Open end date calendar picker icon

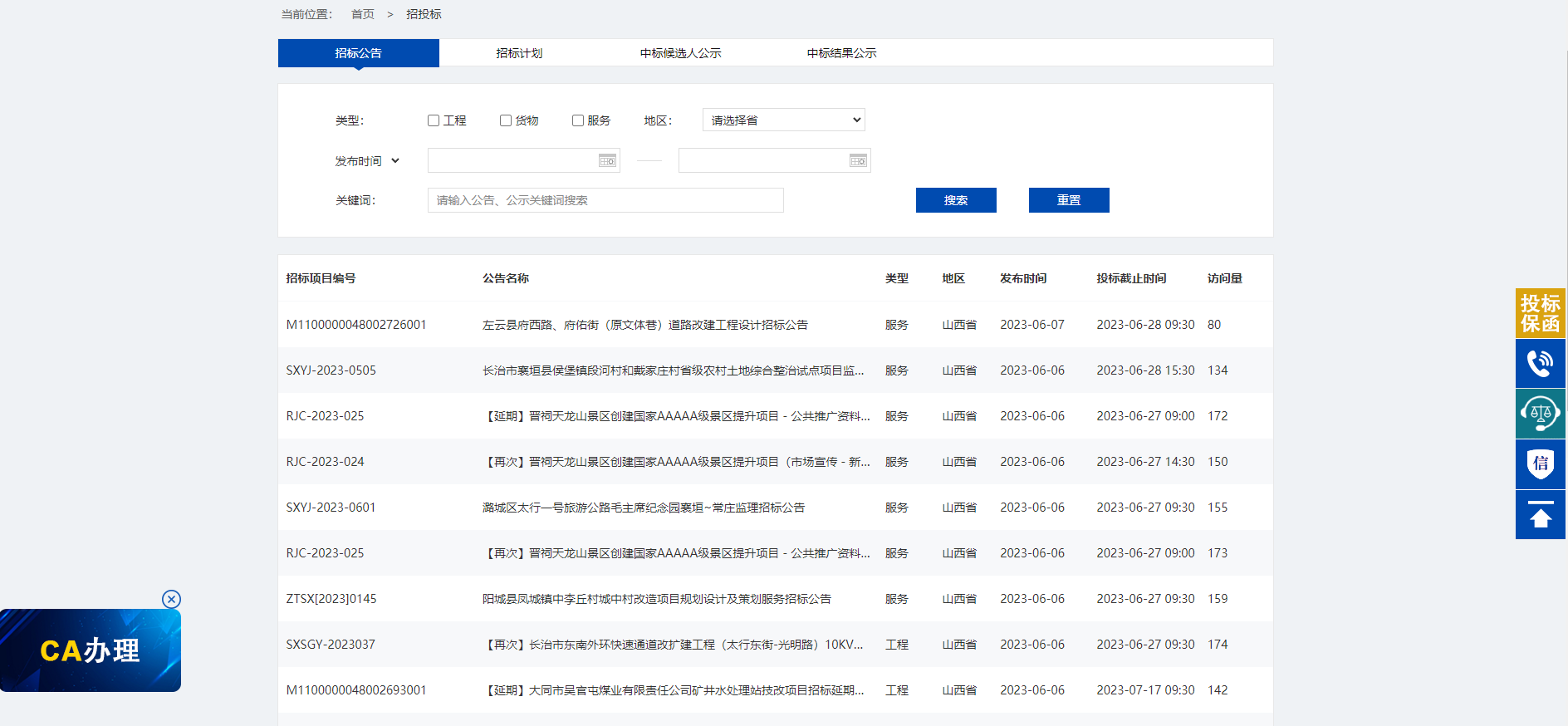[858, 160]
